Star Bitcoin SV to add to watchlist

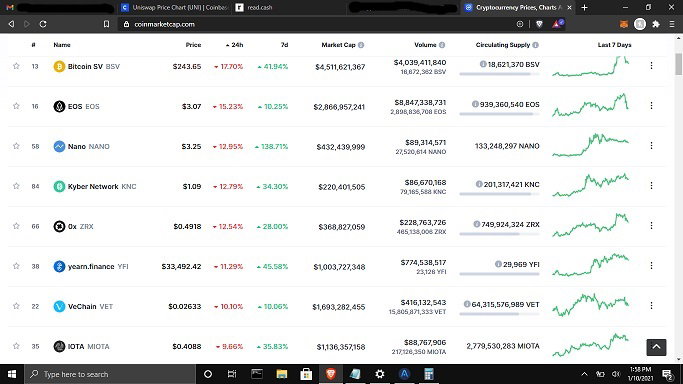(16, 66)
